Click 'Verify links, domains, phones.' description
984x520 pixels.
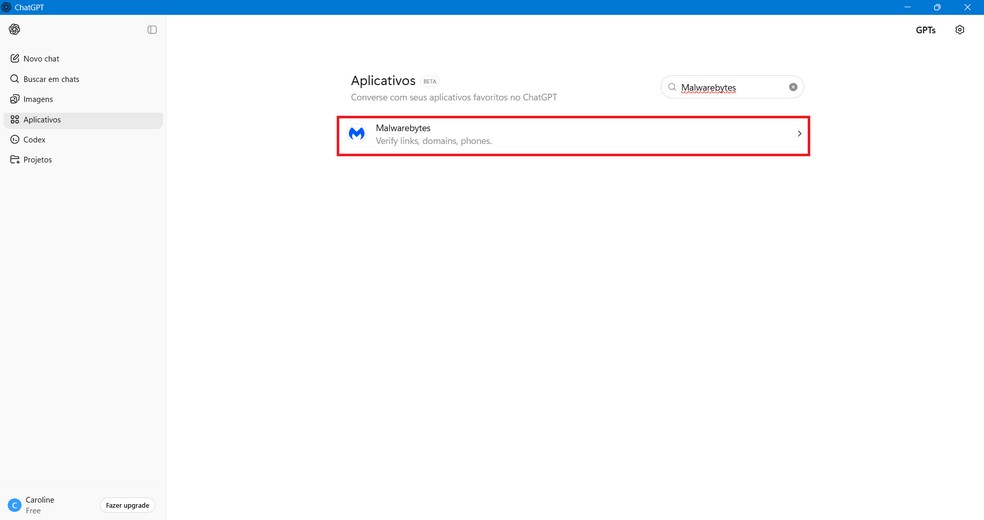click(434, 141)
